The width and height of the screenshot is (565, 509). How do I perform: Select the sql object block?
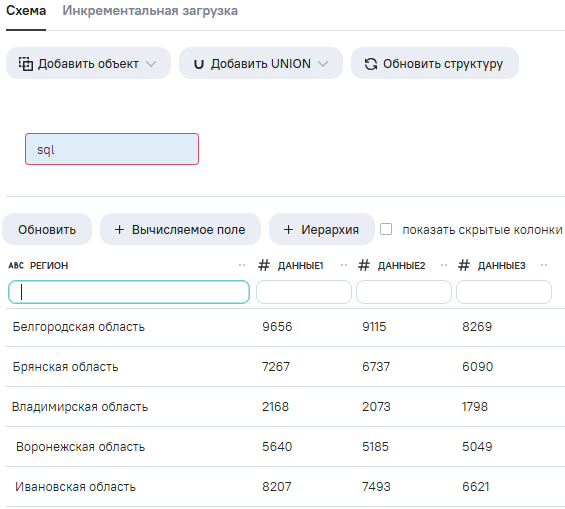tap(112, 149)
